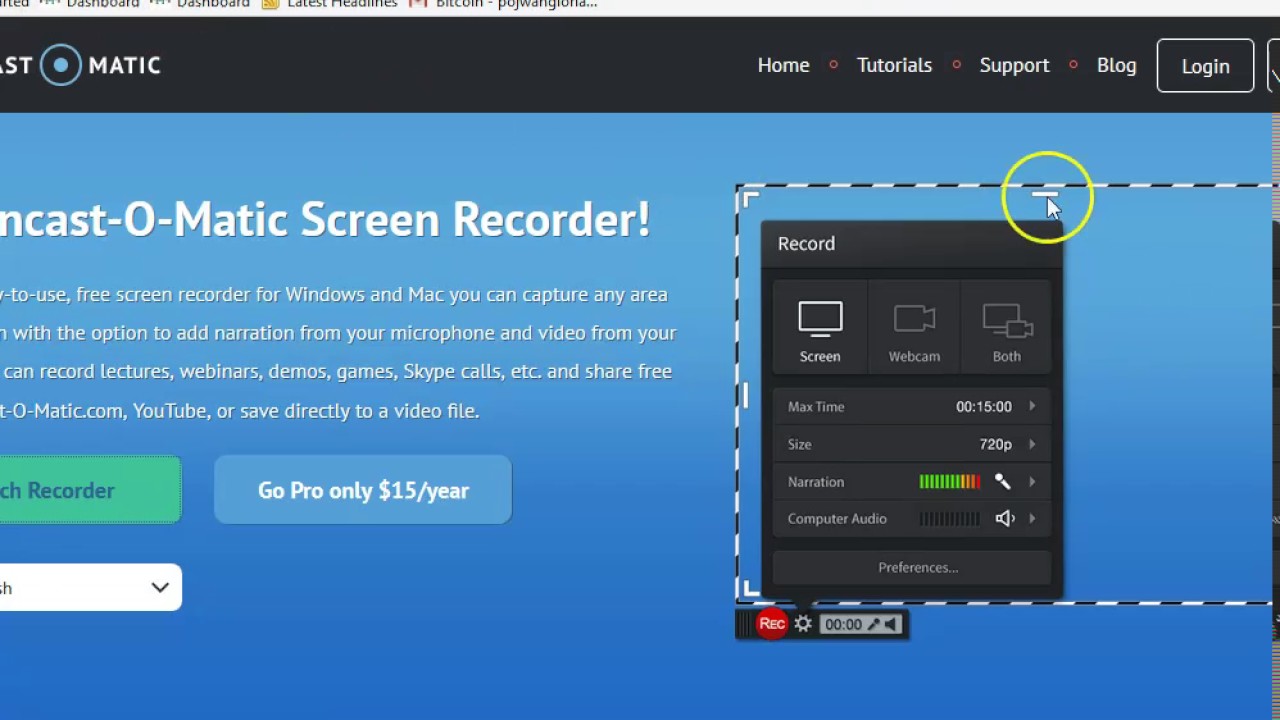Open the language dropdown chevron
1280x720 pixels.
click(x=160, y=588)
